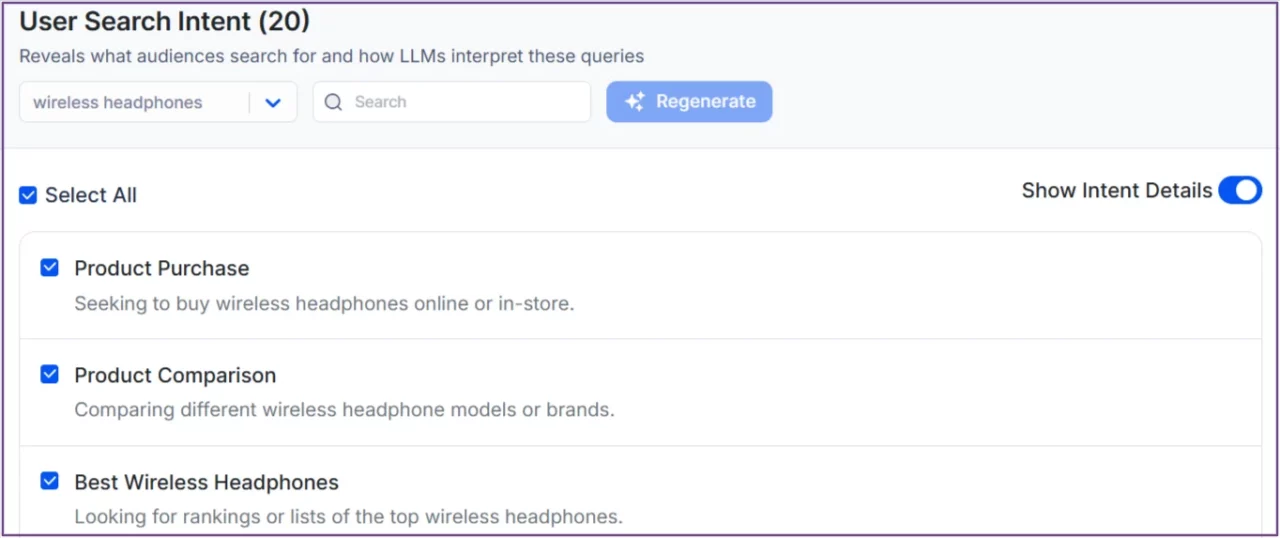Uncheck the Product Purchase checkbox
1280x538 pixels.
tap(49, 267)
